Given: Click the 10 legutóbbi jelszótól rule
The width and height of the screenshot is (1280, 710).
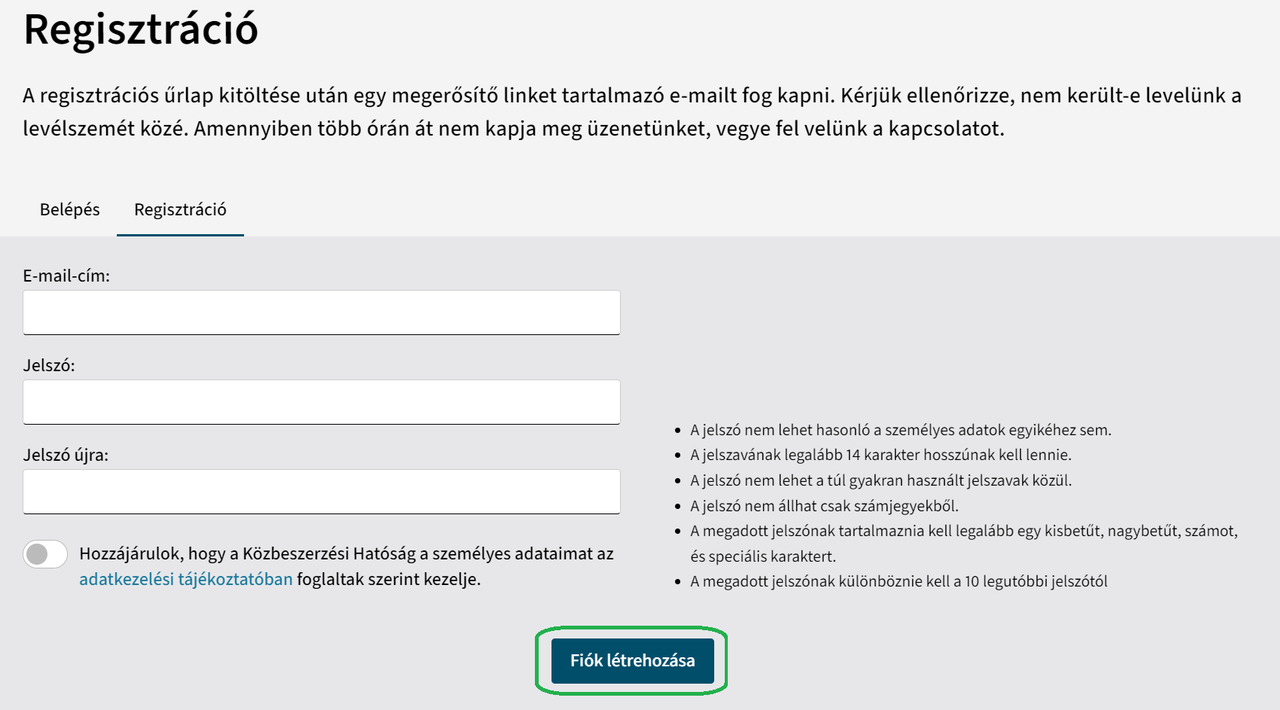Looking at the screenshot, I should pyautogui.click(x=898, y=581).
